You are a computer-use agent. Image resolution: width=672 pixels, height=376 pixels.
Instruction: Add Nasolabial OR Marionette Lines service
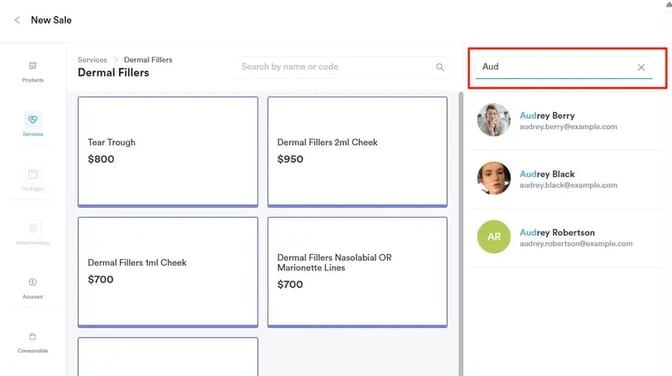click(357, 272)
